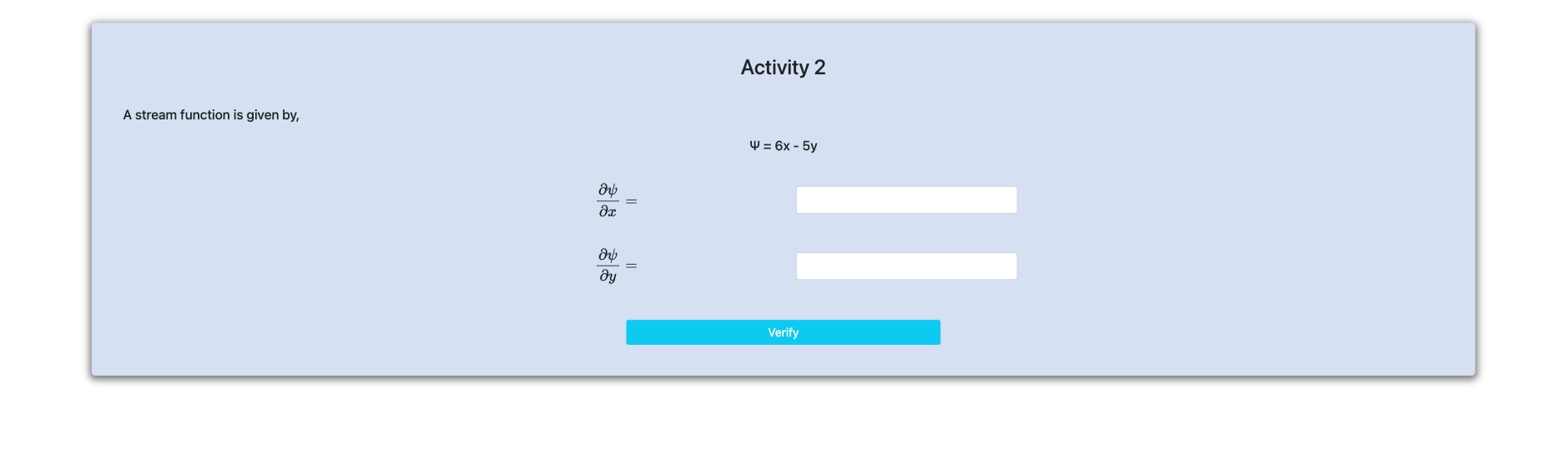Click the equals sign after ∂ψ/∂x
This screenshot has height=456, width=1568.
pyautogui.click(x=632, y=201)
